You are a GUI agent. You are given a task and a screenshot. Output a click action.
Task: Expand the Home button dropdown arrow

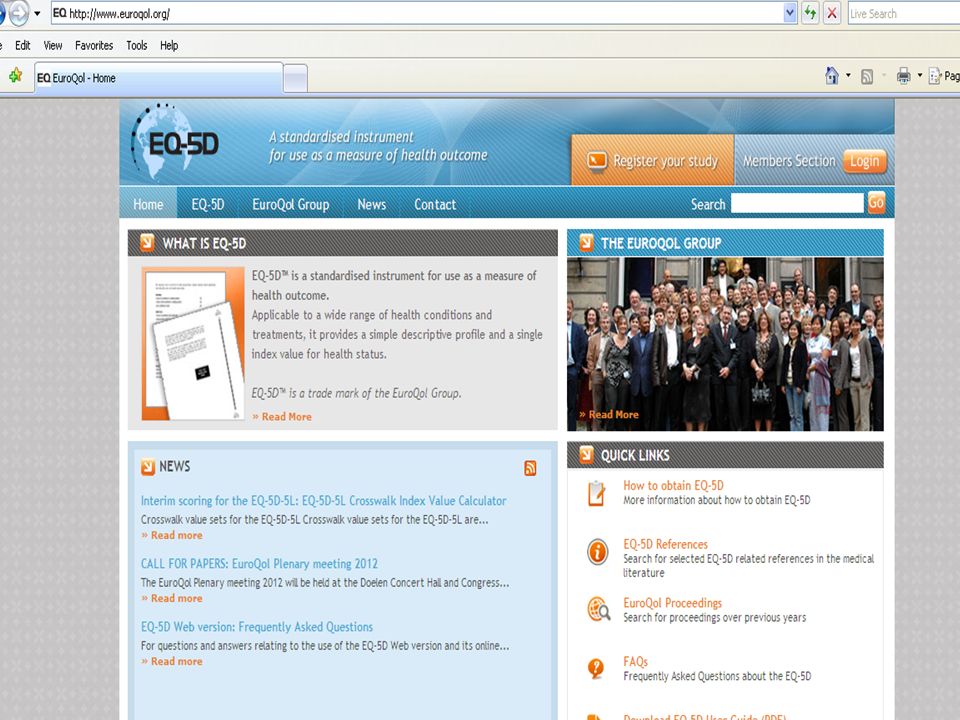[848, 76]
